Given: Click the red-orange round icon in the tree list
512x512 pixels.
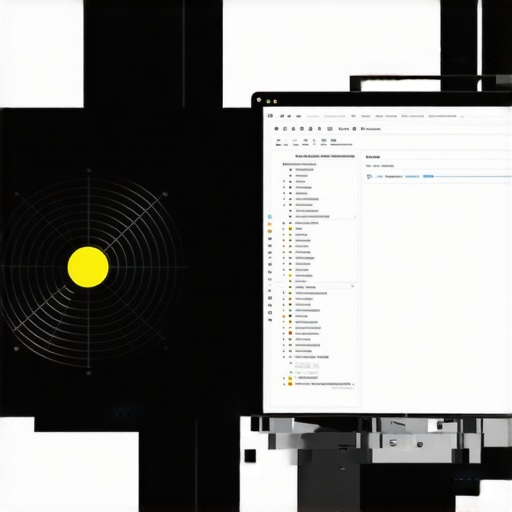Looking at the screenshot, I should pyautogui.click(x=290, y=333).
